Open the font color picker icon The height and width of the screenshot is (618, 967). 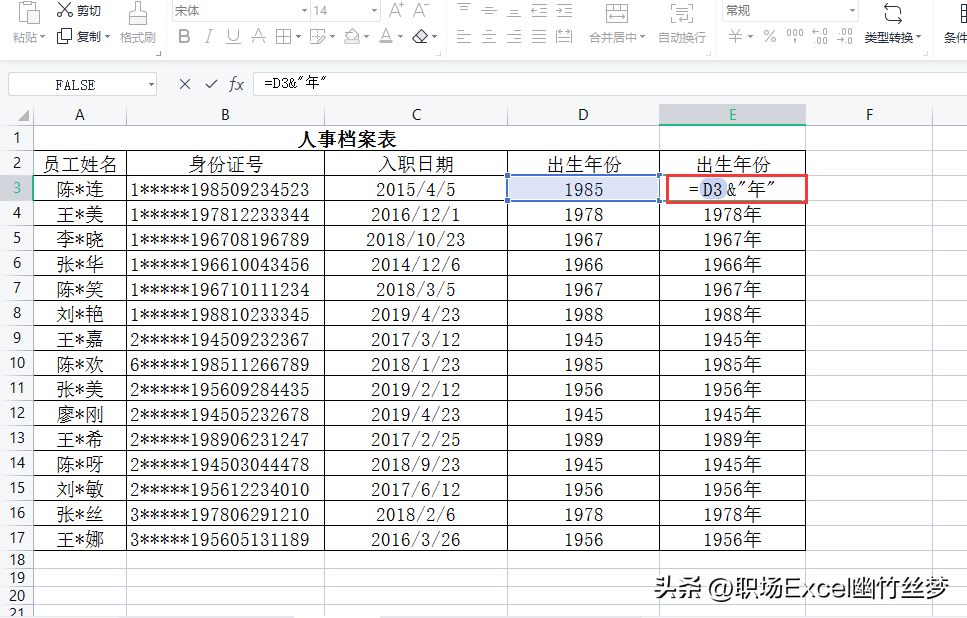tap(386, 36)
